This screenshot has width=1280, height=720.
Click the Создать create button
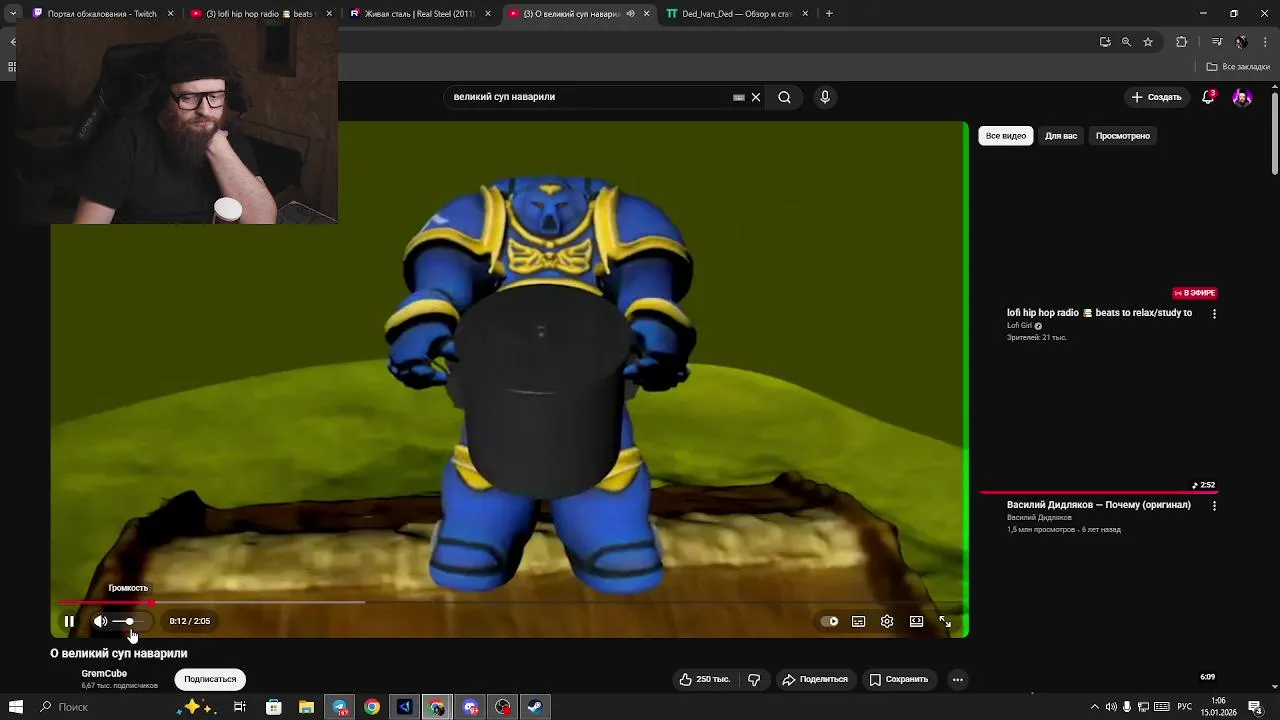(x=1157, y=97)
